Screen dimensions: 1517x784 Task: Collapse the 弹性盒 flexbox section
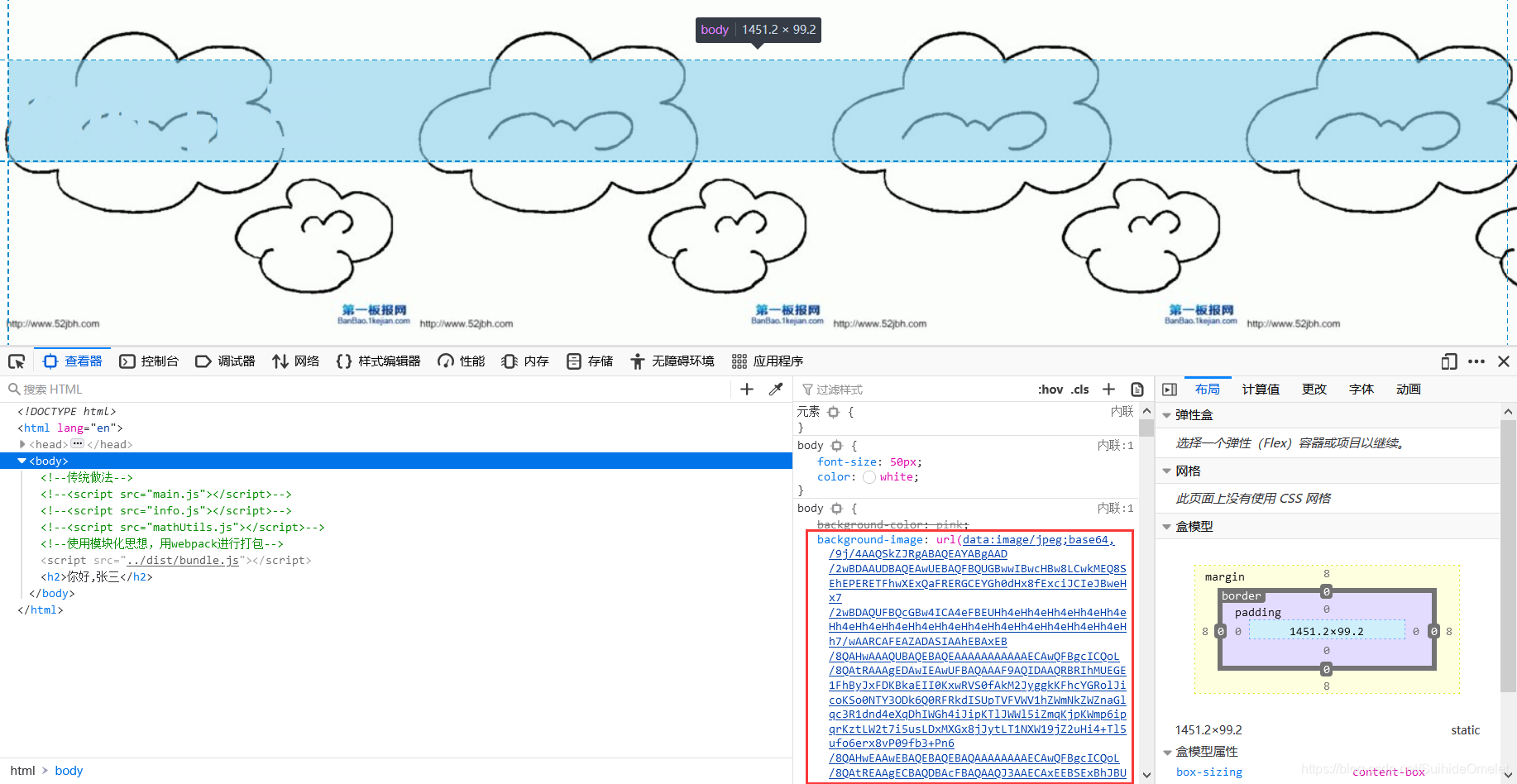click(1167, 415)
